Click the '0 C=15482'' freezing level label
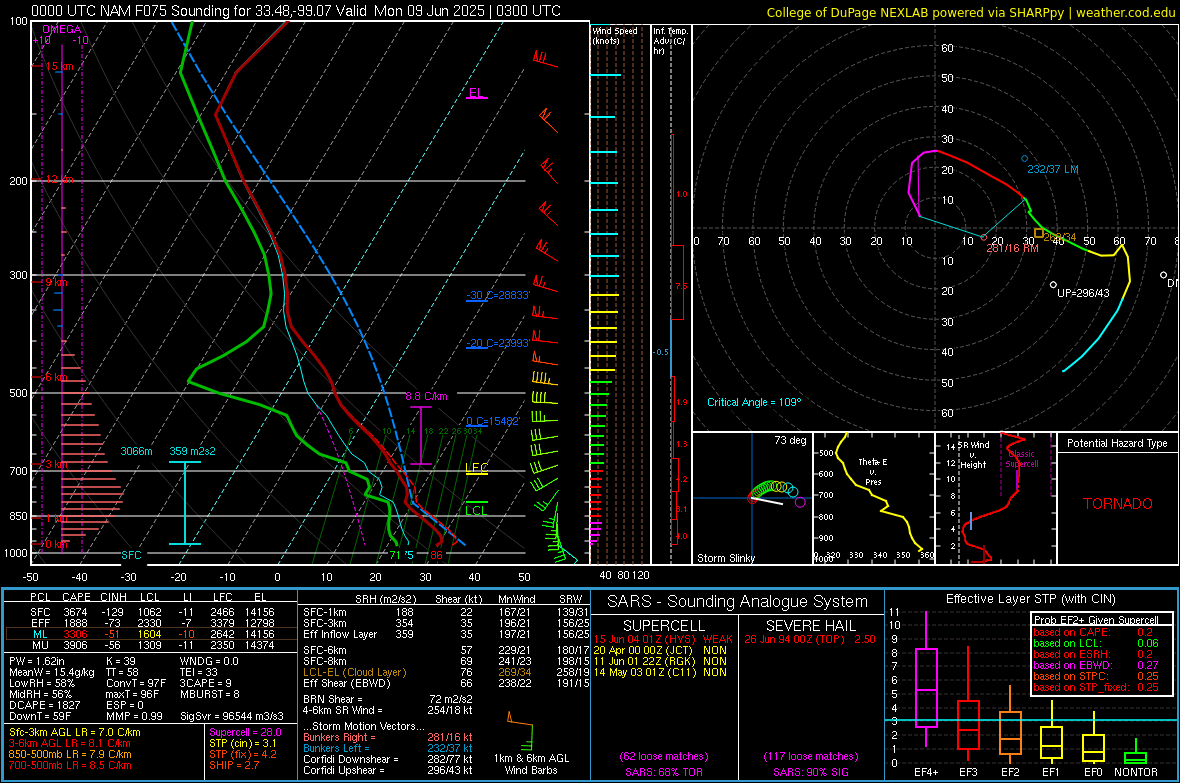1180x783 pixels. pos(493,421)
